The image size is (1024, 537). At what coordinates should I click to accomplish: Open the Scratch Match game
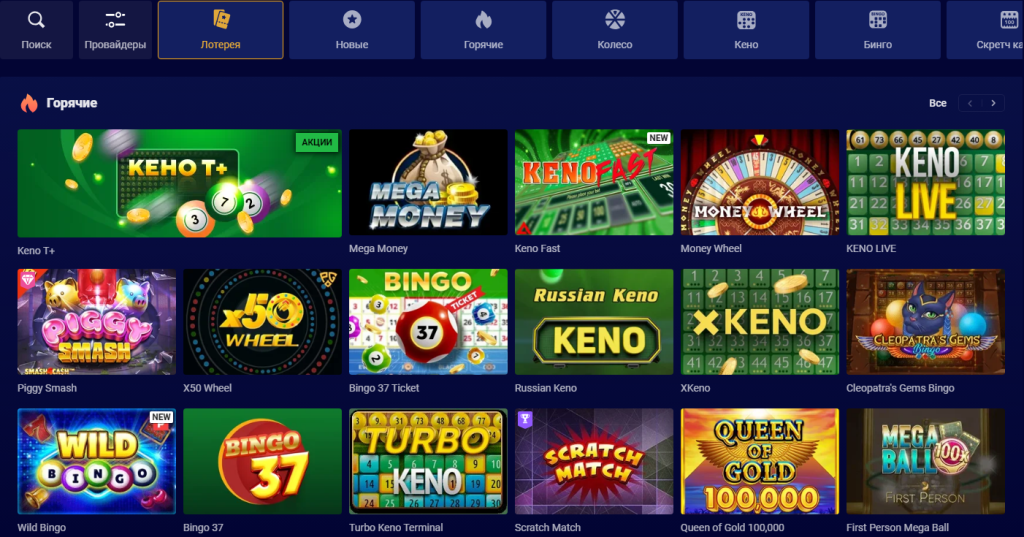[594, 462]
